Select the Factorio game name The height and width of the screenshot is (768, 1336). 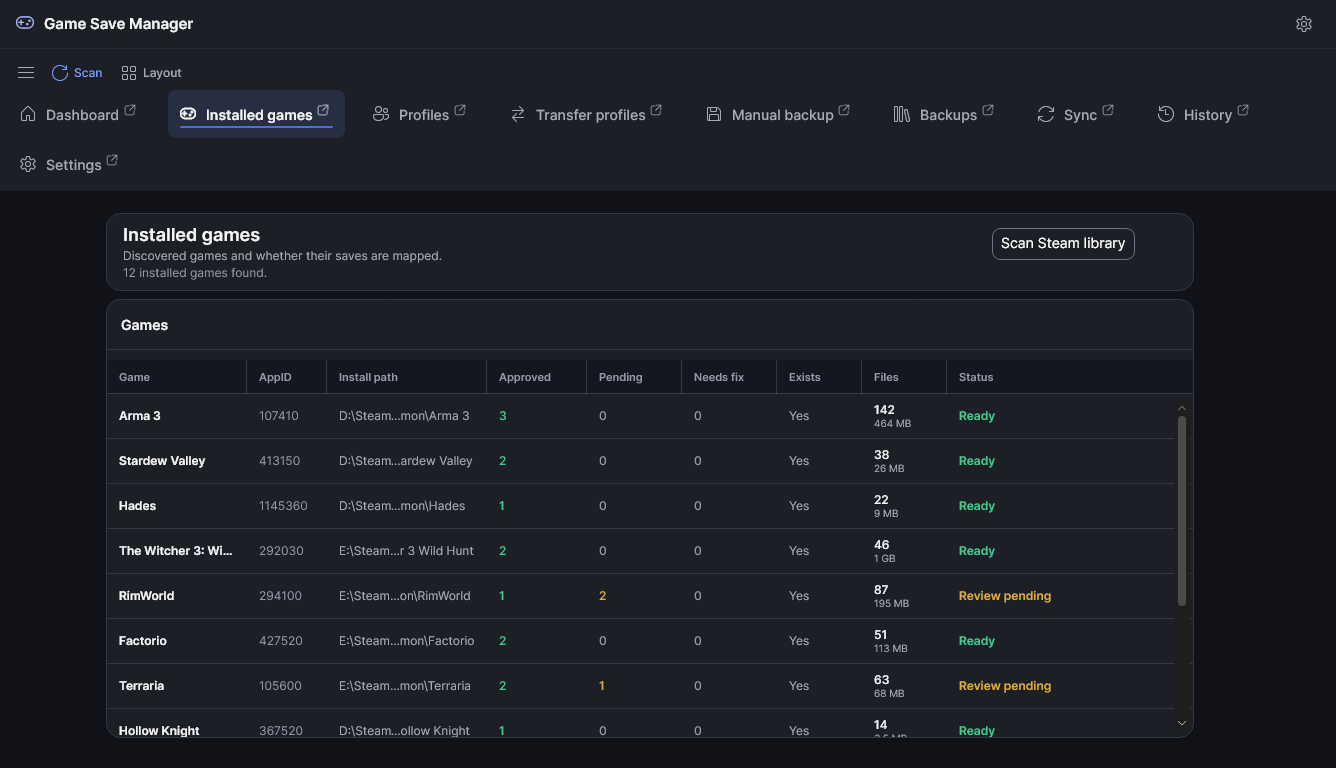coord(143,641)
